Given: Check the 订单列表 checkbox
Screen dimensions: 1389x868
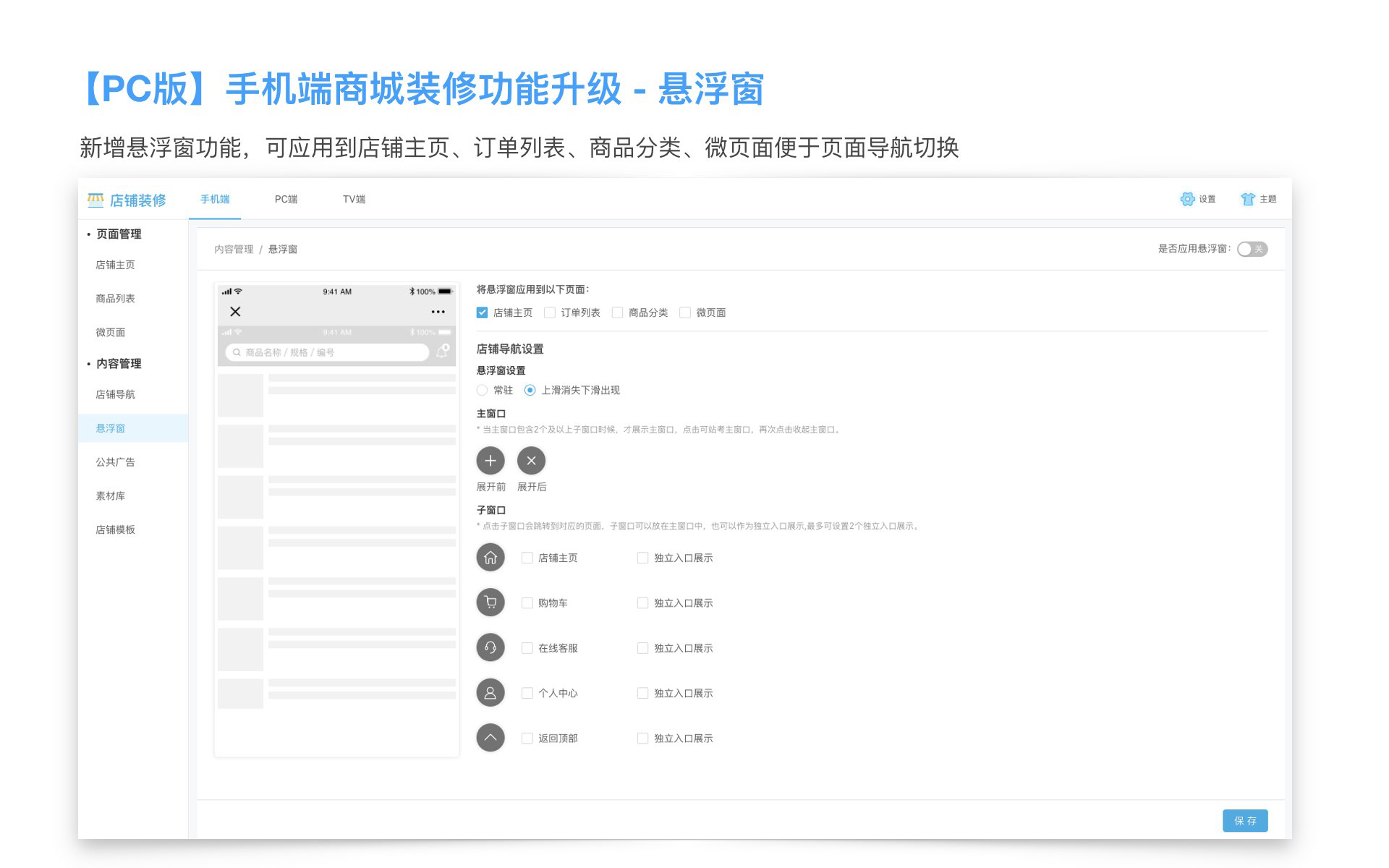Looking at the screenshot, I should coord(550,312).
